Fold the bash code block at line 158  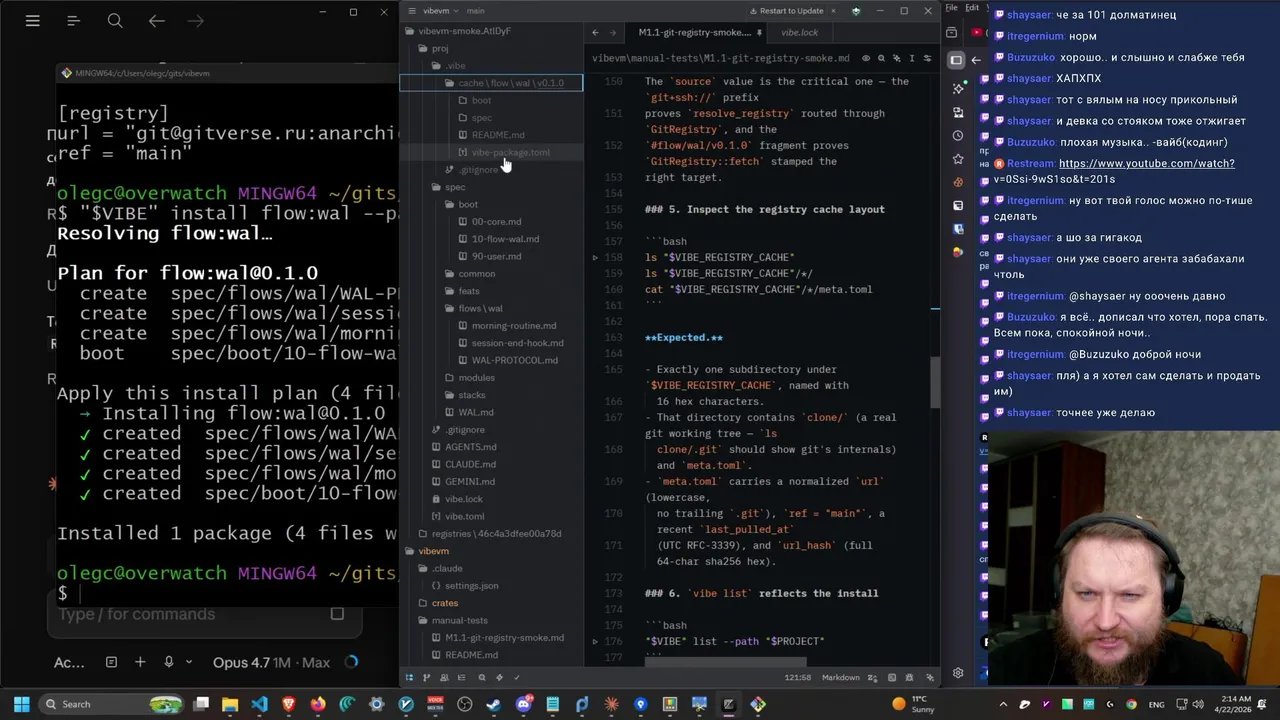(x=595, y=257)
